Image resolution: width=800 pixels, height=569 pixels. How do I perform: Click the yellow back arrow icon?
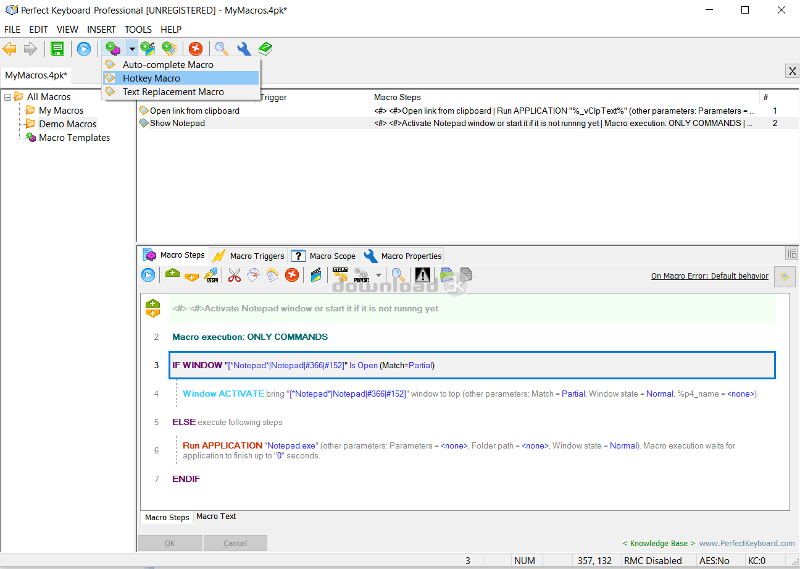coord(10,49)
